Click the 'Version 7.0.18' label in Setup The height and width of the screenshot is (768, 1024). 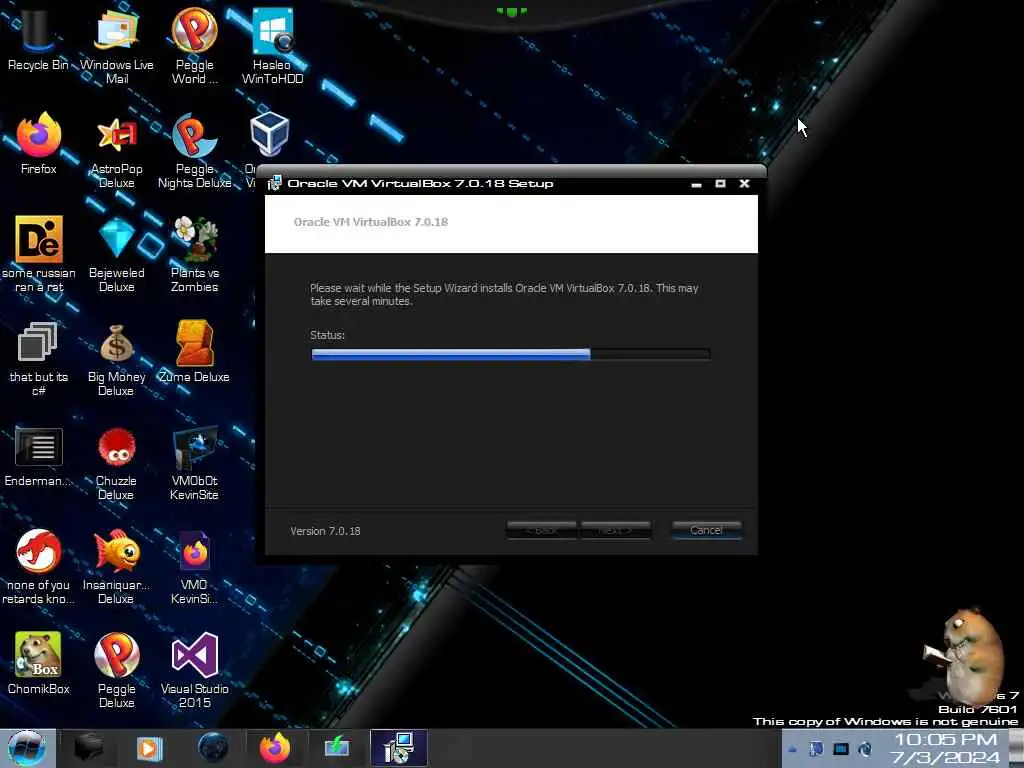[x=325, y=531]
